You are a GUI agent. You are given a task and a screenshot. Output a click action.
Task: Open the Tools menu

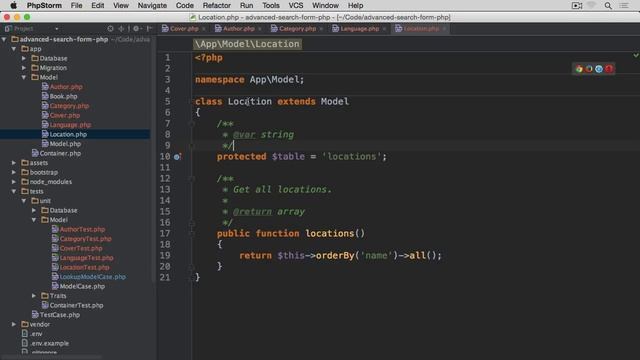(271, 6)
